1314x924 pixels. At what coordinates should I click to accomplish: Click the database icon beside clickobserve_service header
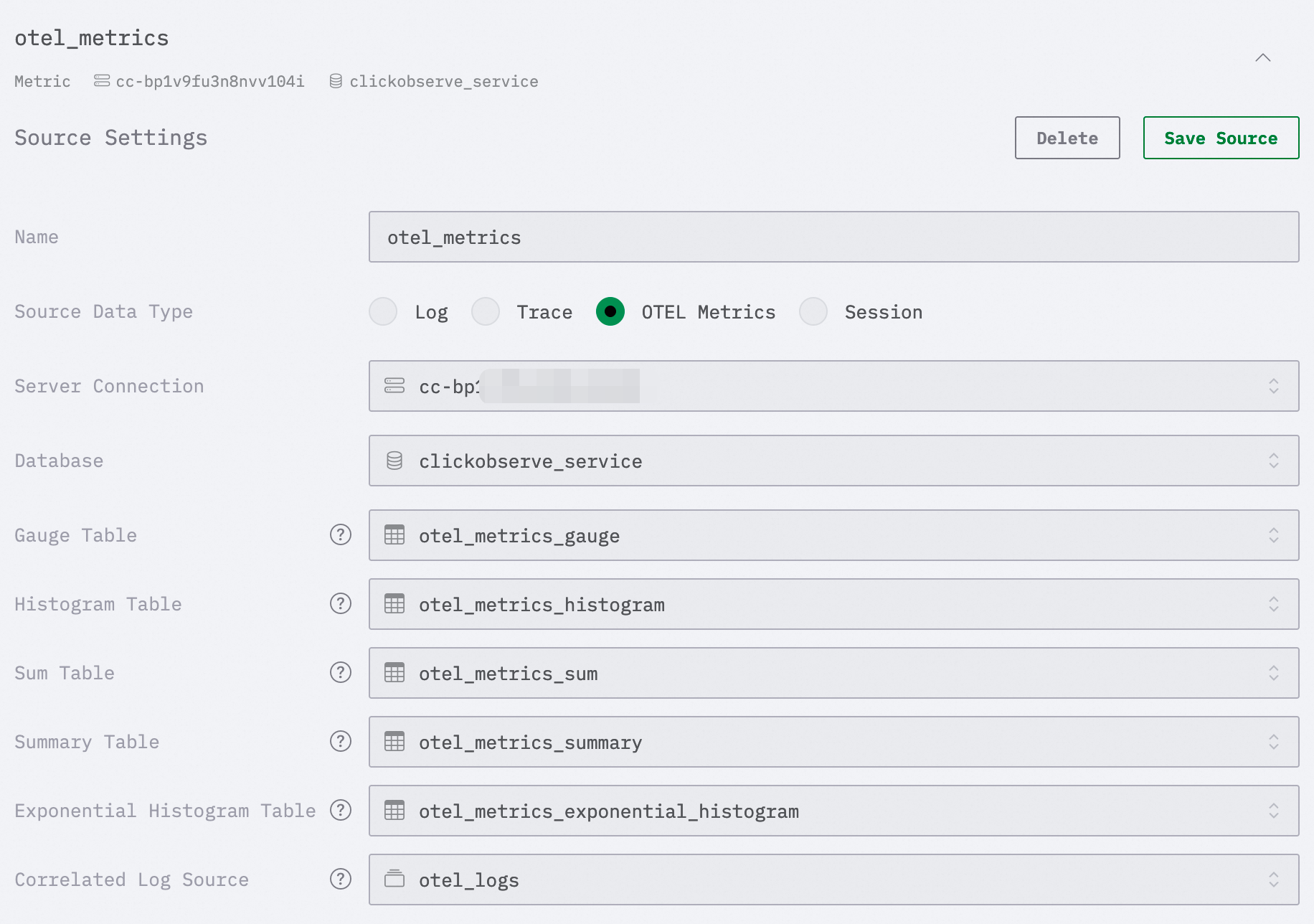pyautogui.click(x=336, y=81)
